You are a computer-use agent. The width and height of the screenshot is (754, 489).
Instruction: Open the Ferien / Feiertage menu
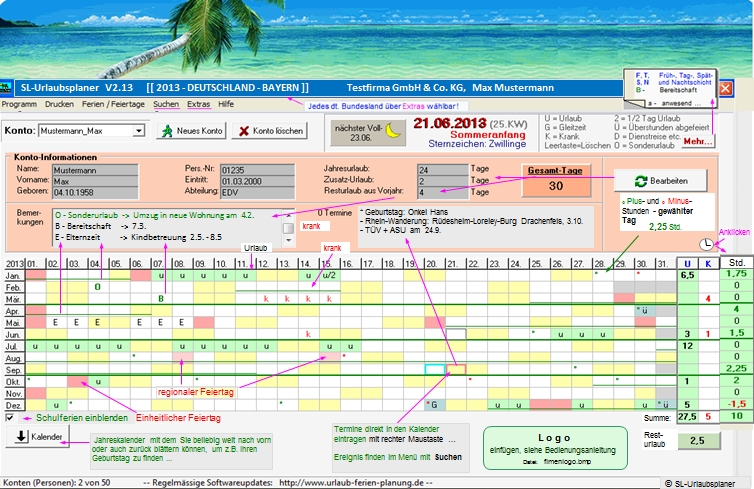pos(113,104)
